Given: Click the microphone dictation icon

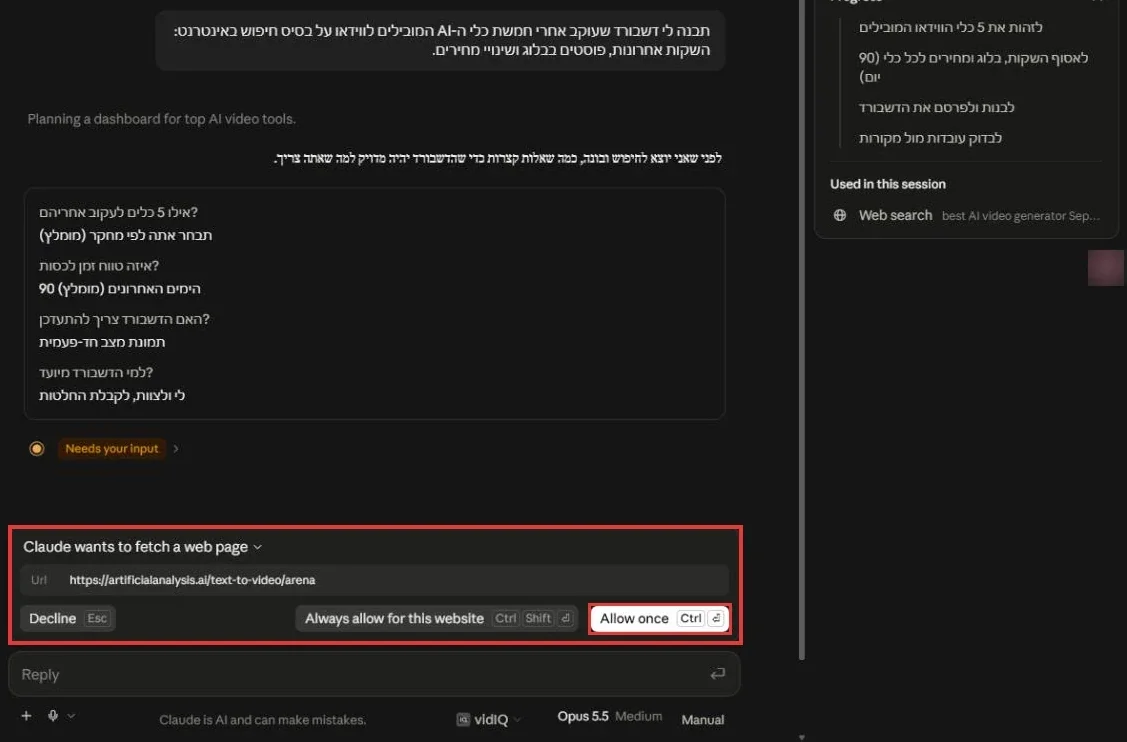Looking at the screenshot, I should click(x=52, y=715).
